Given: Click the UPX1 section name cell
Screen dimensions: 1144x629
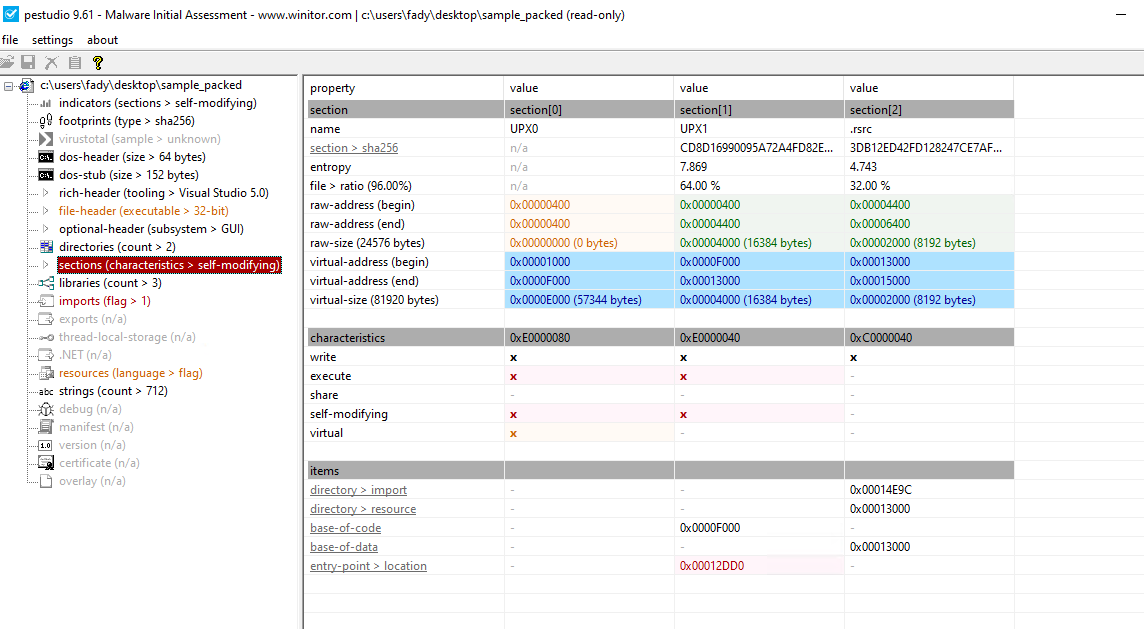Looking at the screenshot, I should pyautogui.click(x=759, y=129).
